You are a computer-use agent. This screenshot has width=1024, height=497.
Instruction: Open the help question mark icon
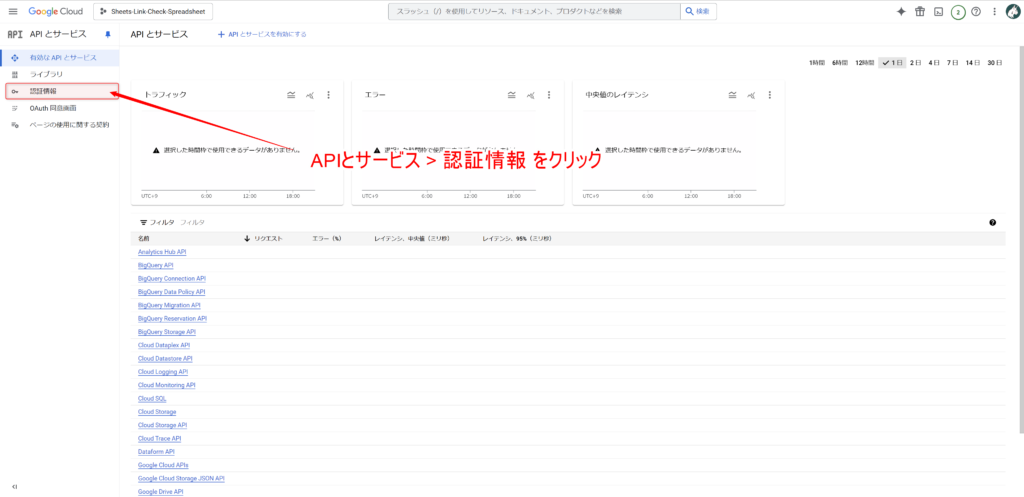click(976, 11)
